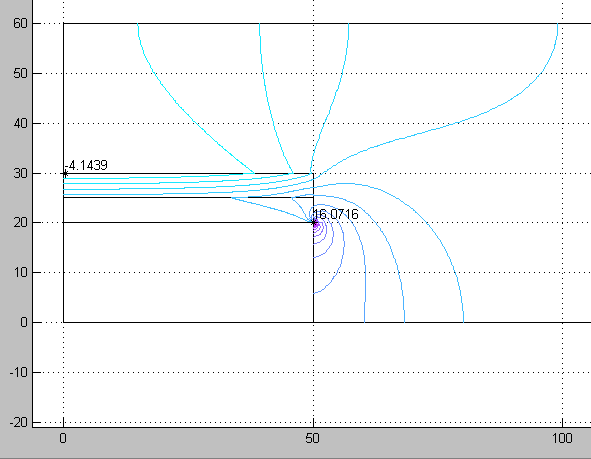Click the y-axis tick label 60
This screenshot has width=591, height=459.
point(20,23)
